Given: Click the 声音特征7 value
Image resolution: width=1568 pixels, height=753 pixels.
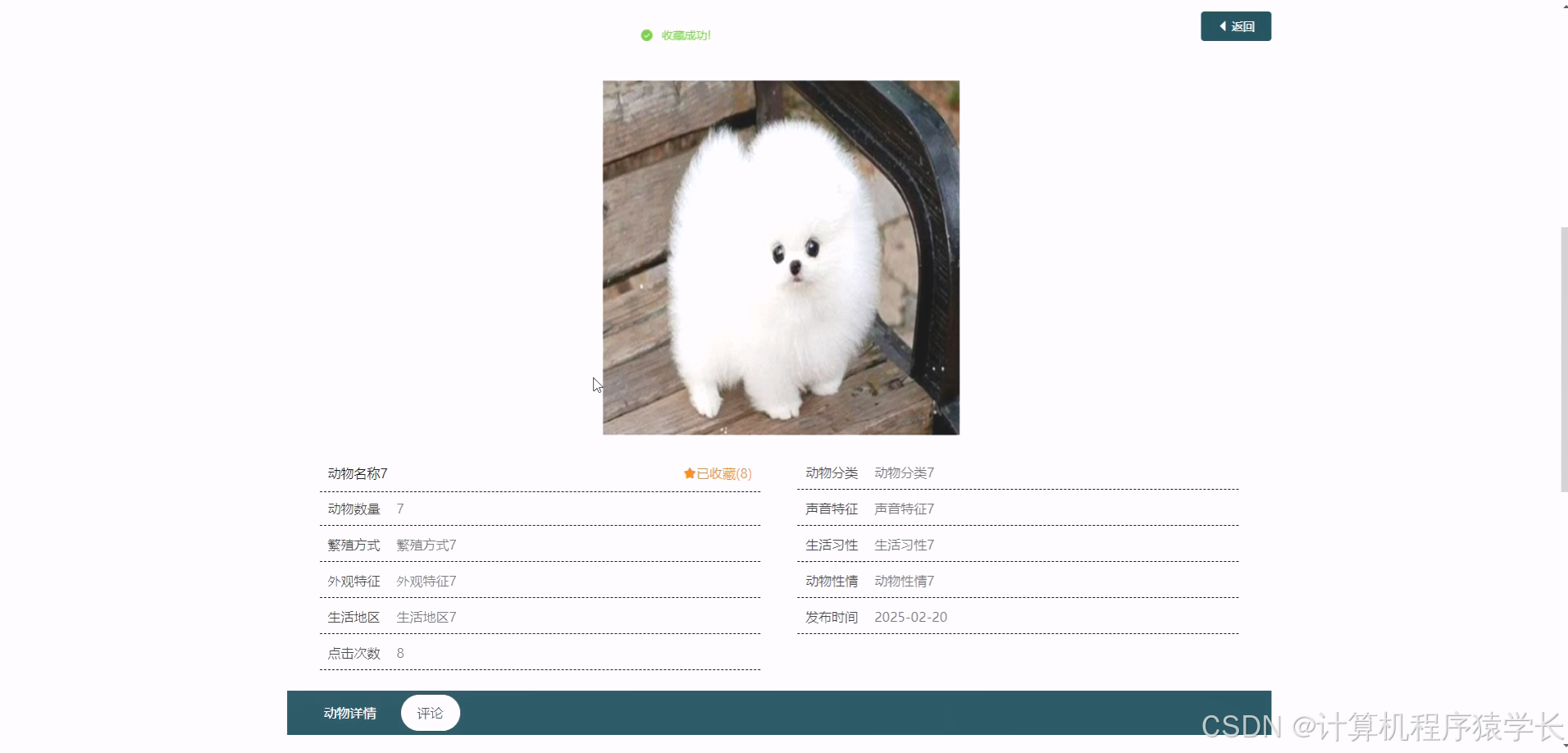Looking at the screenshot, I should click(904, 509).
